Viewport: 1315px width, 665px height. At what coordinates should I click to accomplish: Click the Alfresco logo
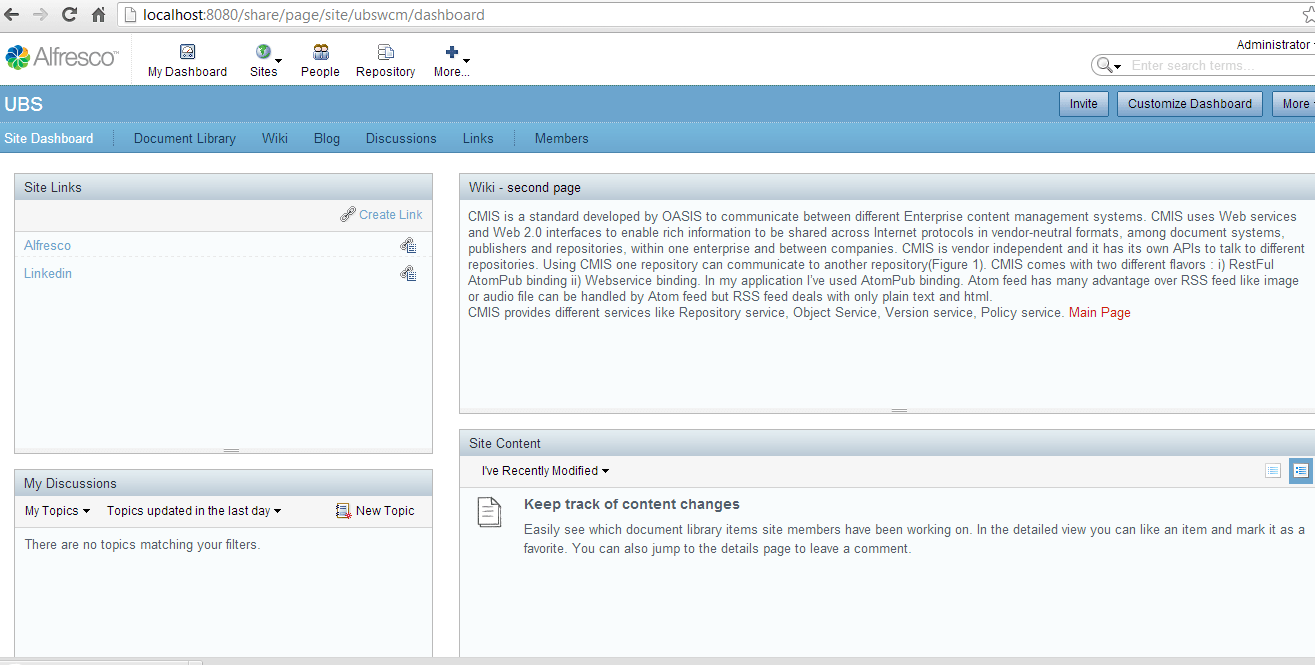(x=62, y=57)
